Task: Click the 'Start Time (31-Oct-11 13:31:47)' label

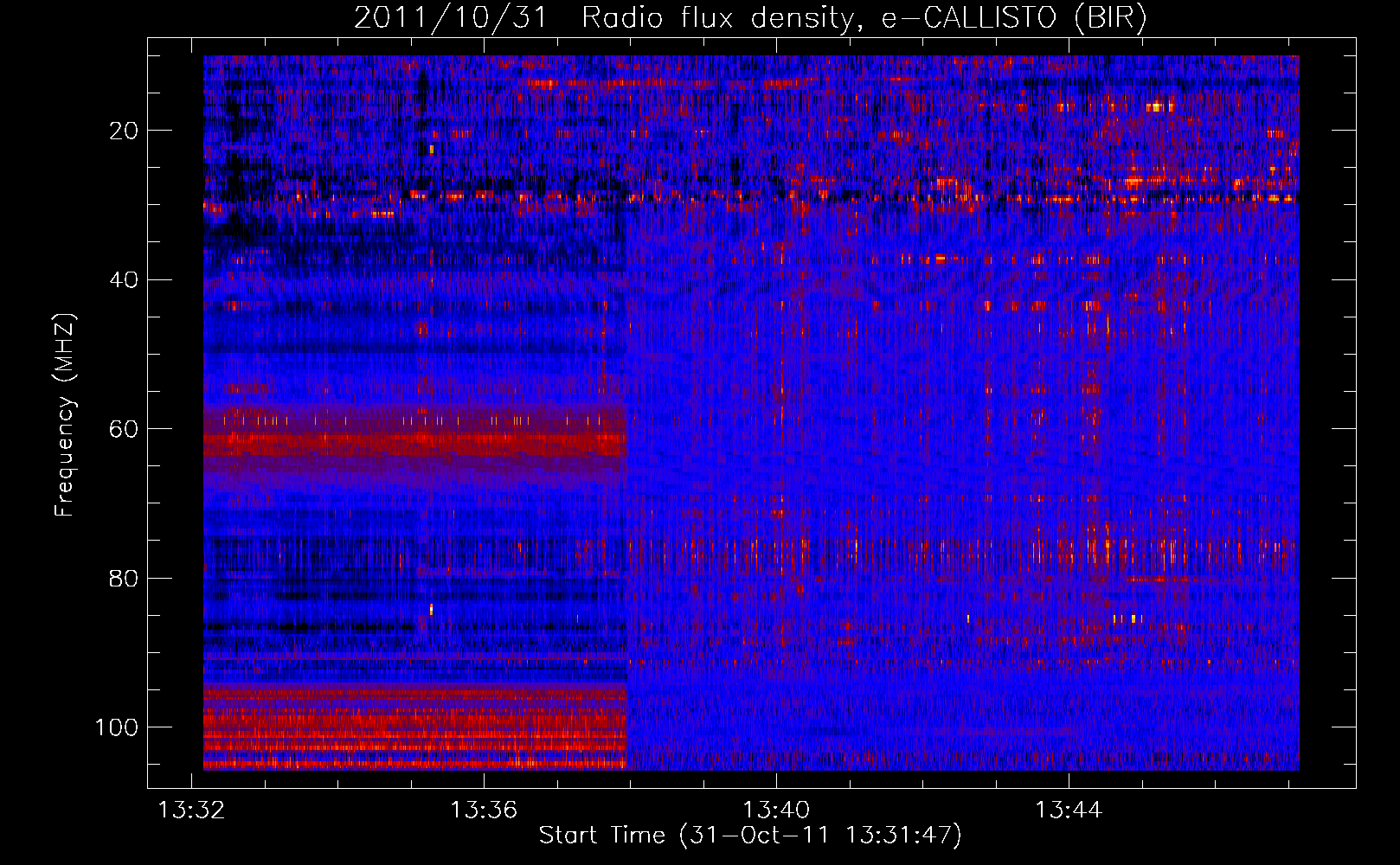Action: [x=750, y=836]
